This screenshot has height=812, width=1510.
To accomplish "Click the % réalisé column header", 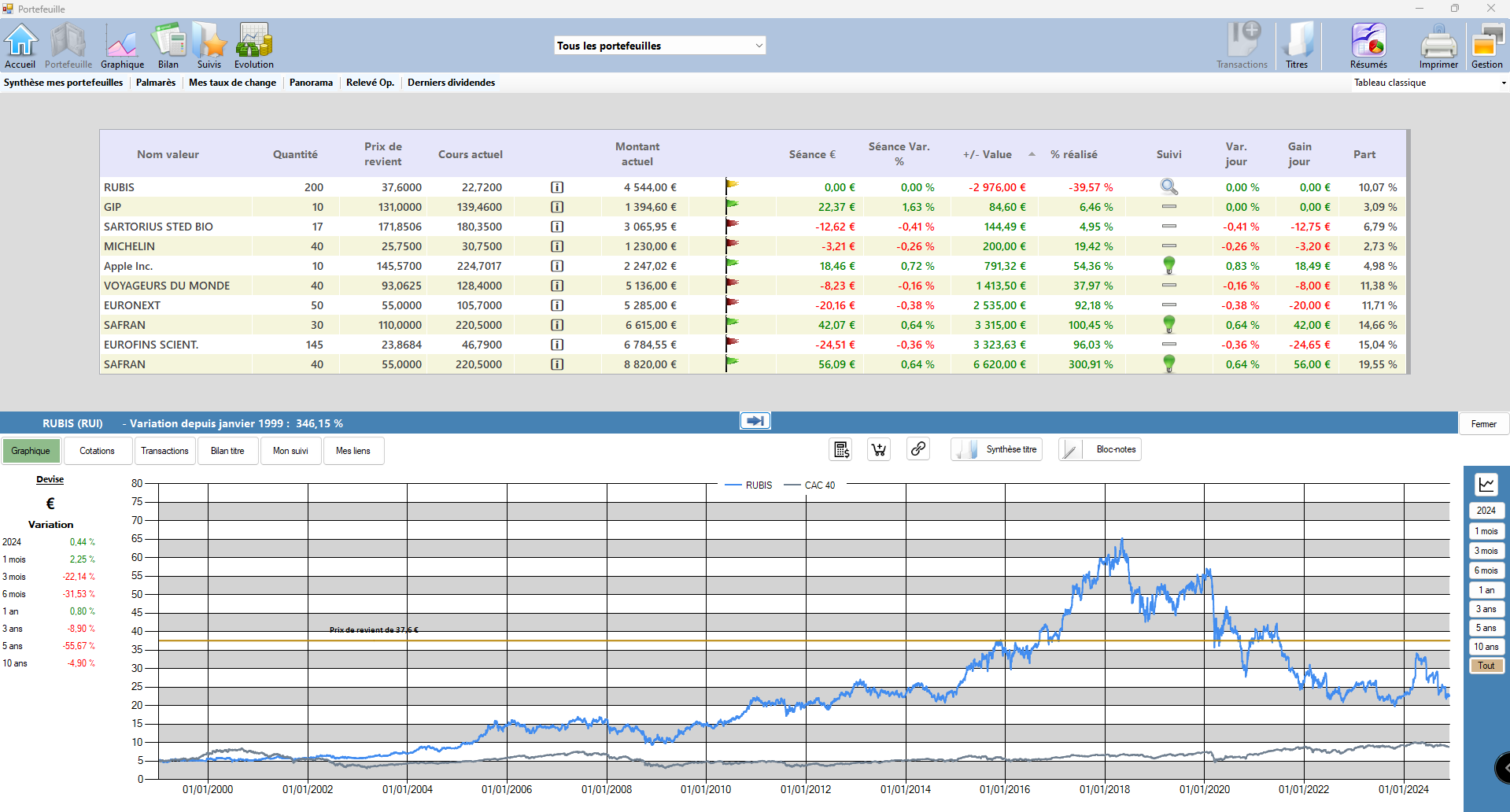I will (1074, 154).
